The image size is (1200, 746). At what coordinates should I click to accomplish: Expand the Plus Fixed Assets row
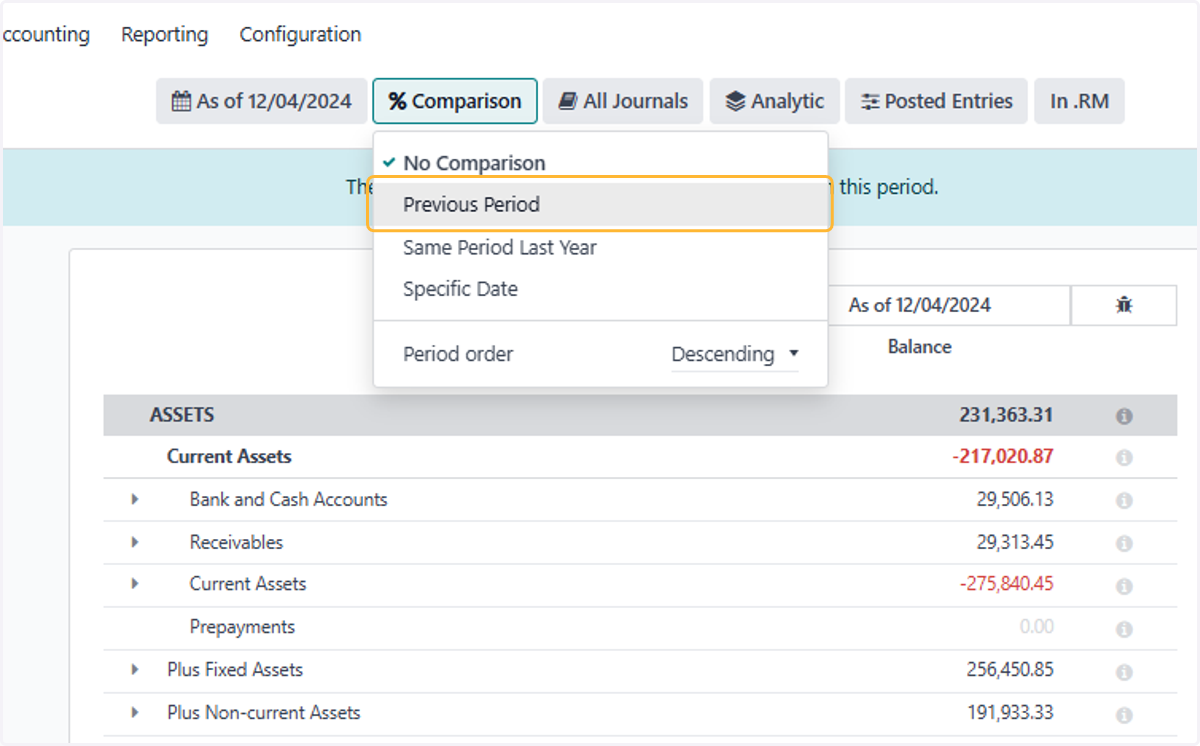[135, 669]
